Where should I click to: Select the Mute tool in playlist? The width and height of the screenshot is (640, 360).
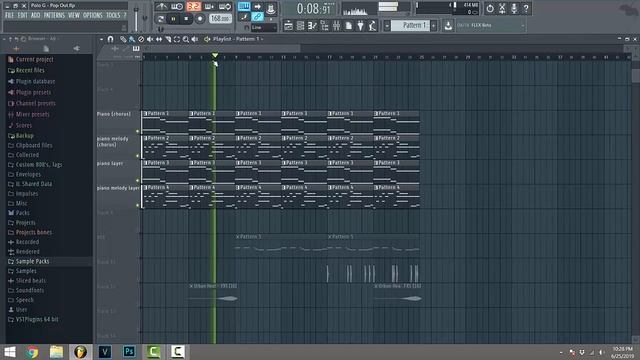[150, 39]
